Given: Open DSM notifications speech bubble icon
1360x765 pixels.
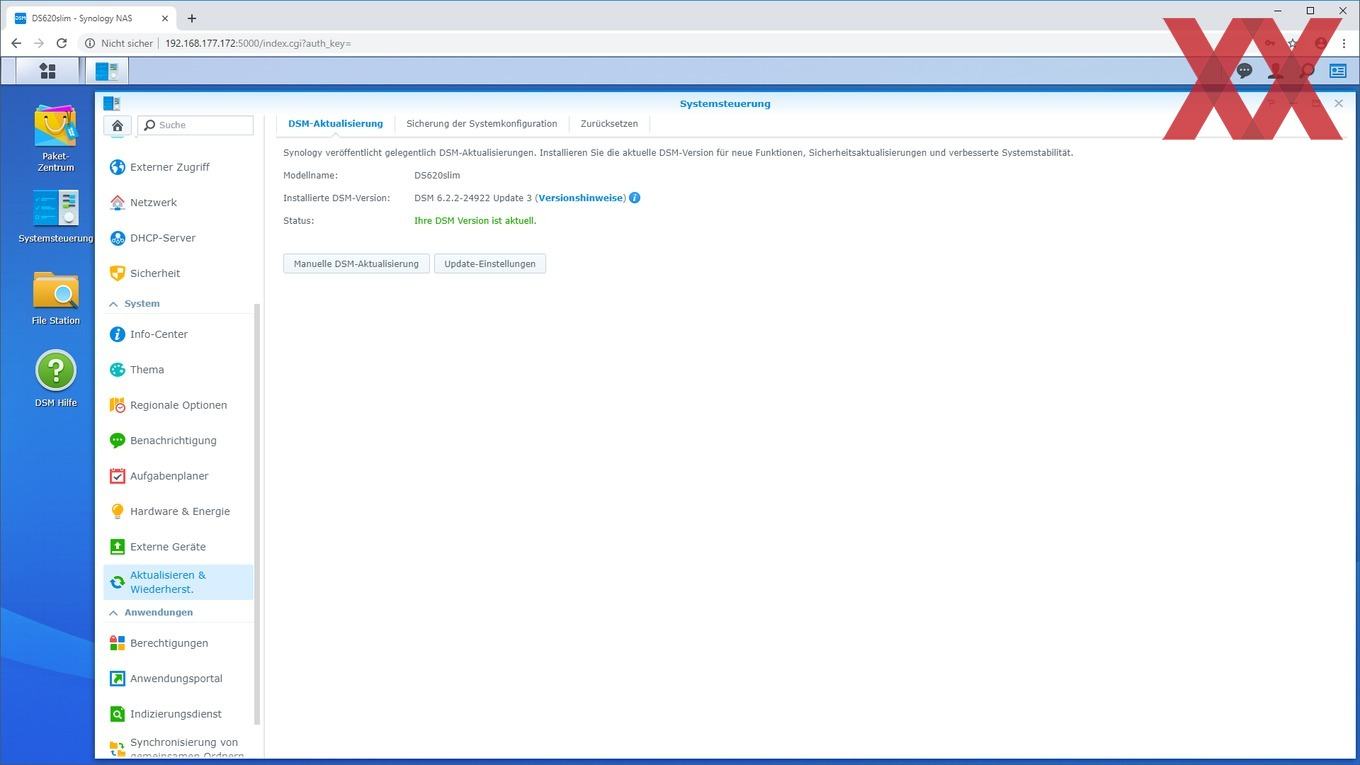Looking at the screenshot, I should [1244, 71].
